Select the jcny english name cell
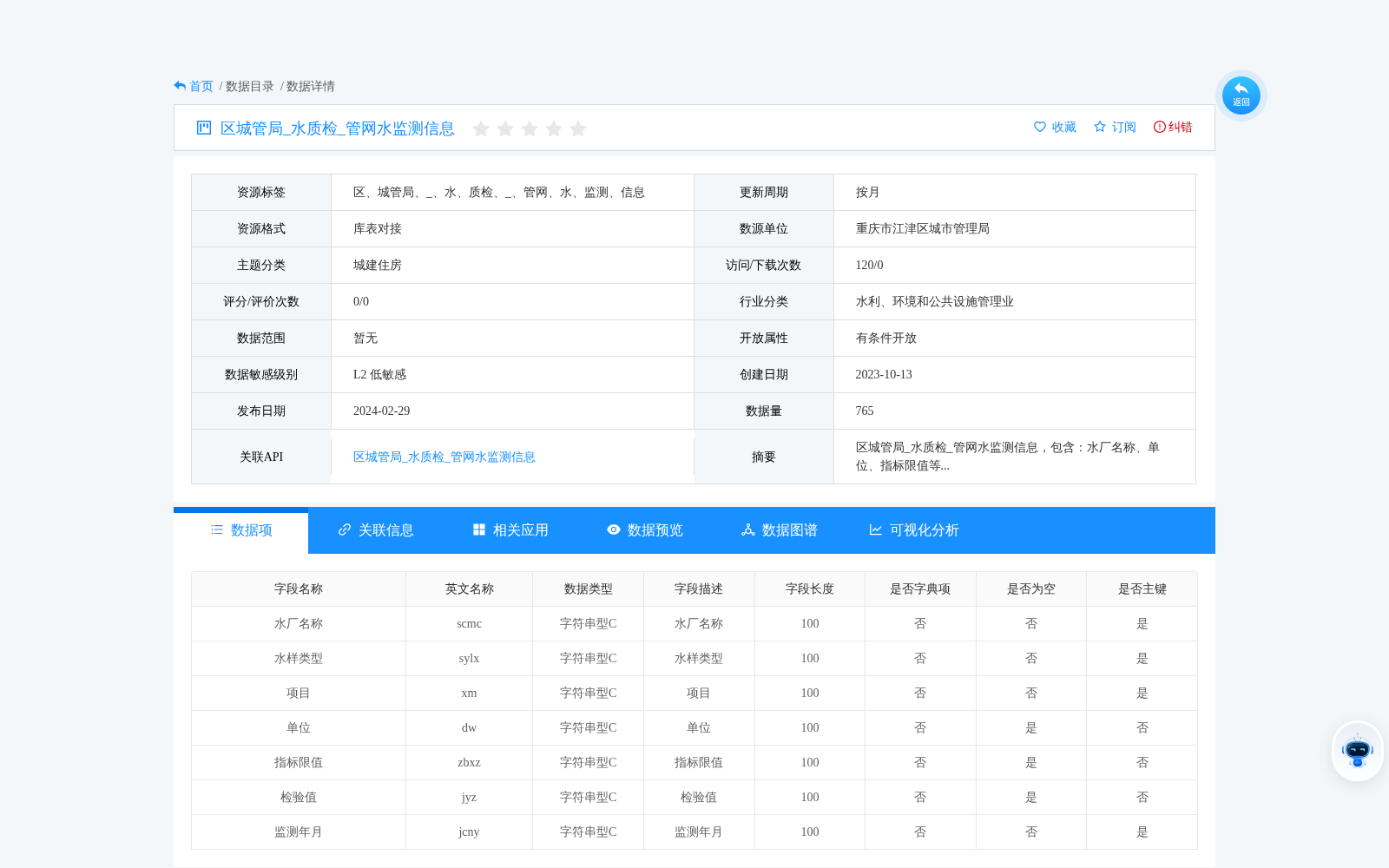The height and width of the screenshot is (868, 1389). click(x=469, y=832)
